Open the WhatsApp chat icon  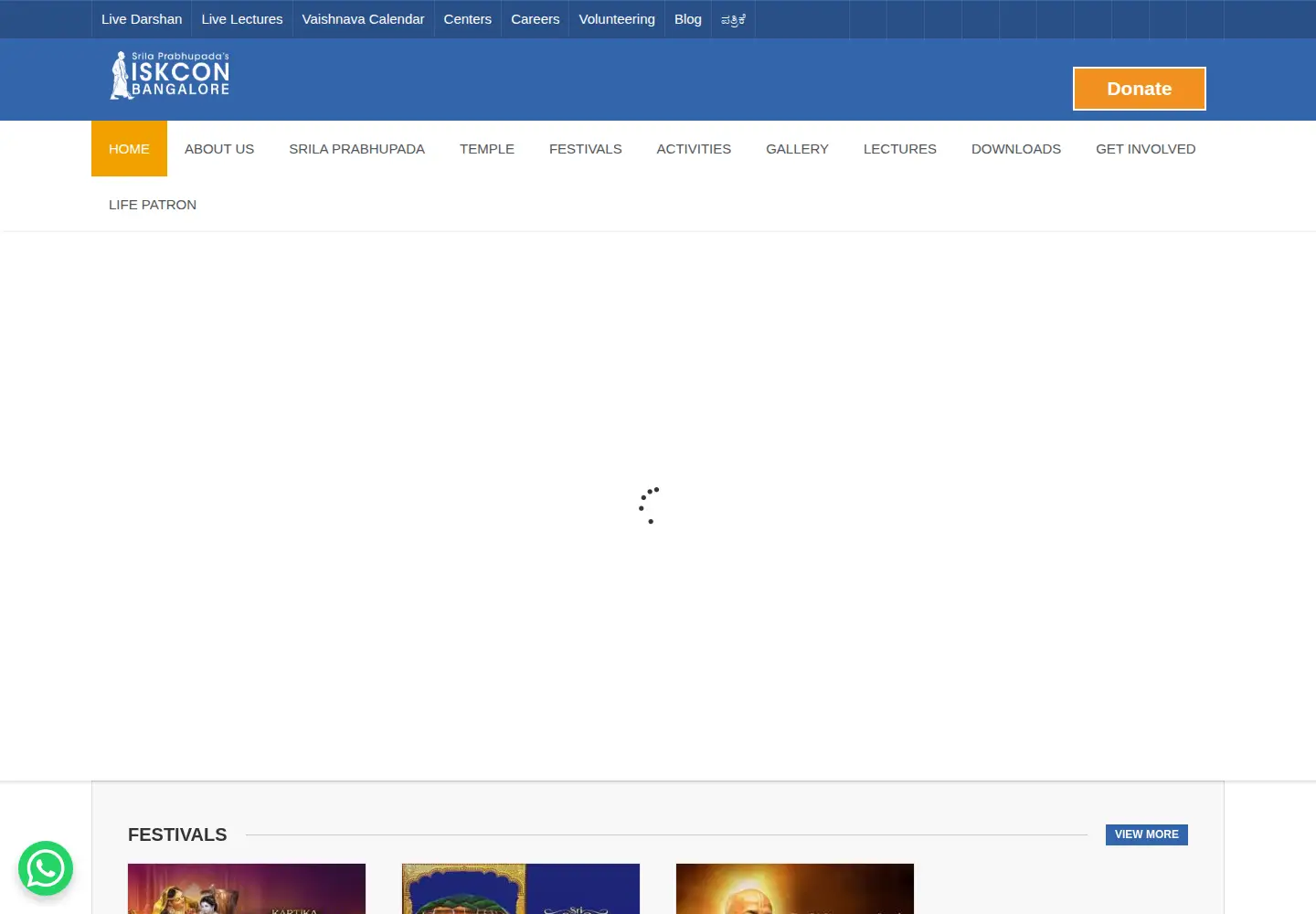tap(46, 868)
